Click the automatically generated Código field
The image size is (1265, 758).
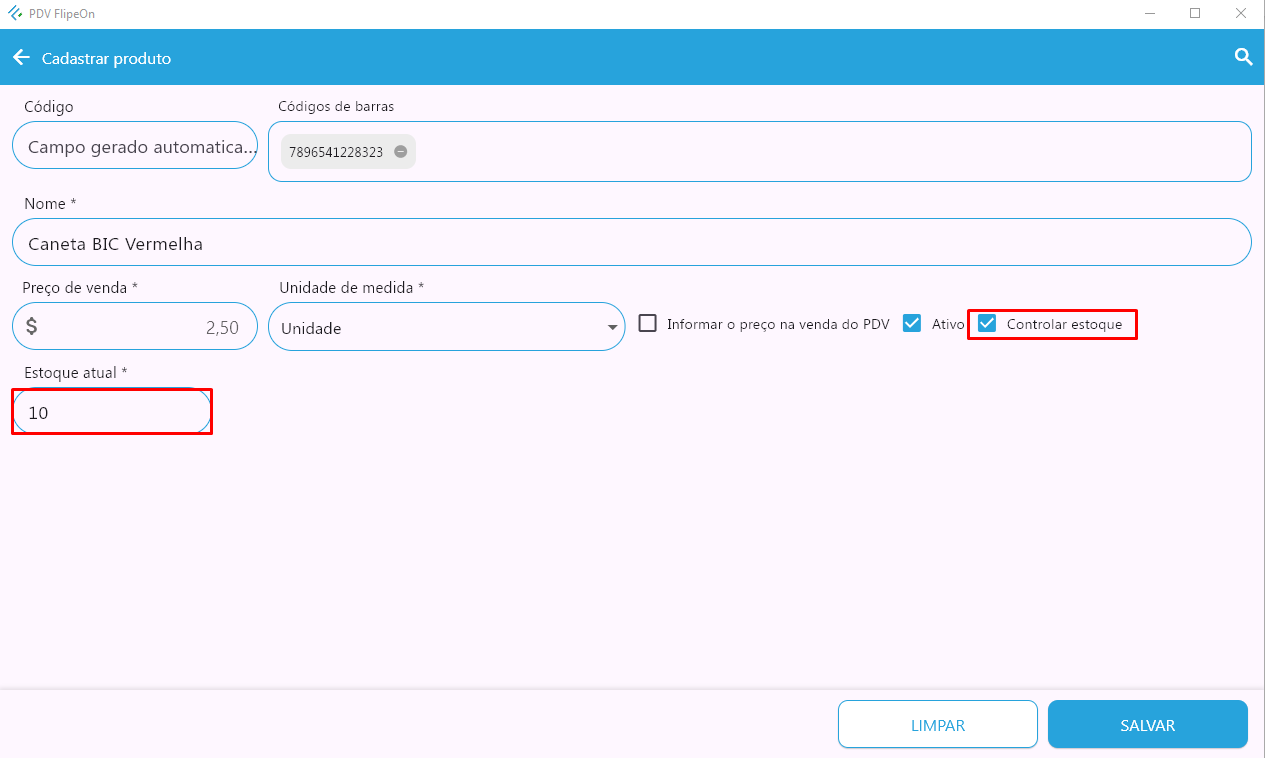(x=135, y=147)
